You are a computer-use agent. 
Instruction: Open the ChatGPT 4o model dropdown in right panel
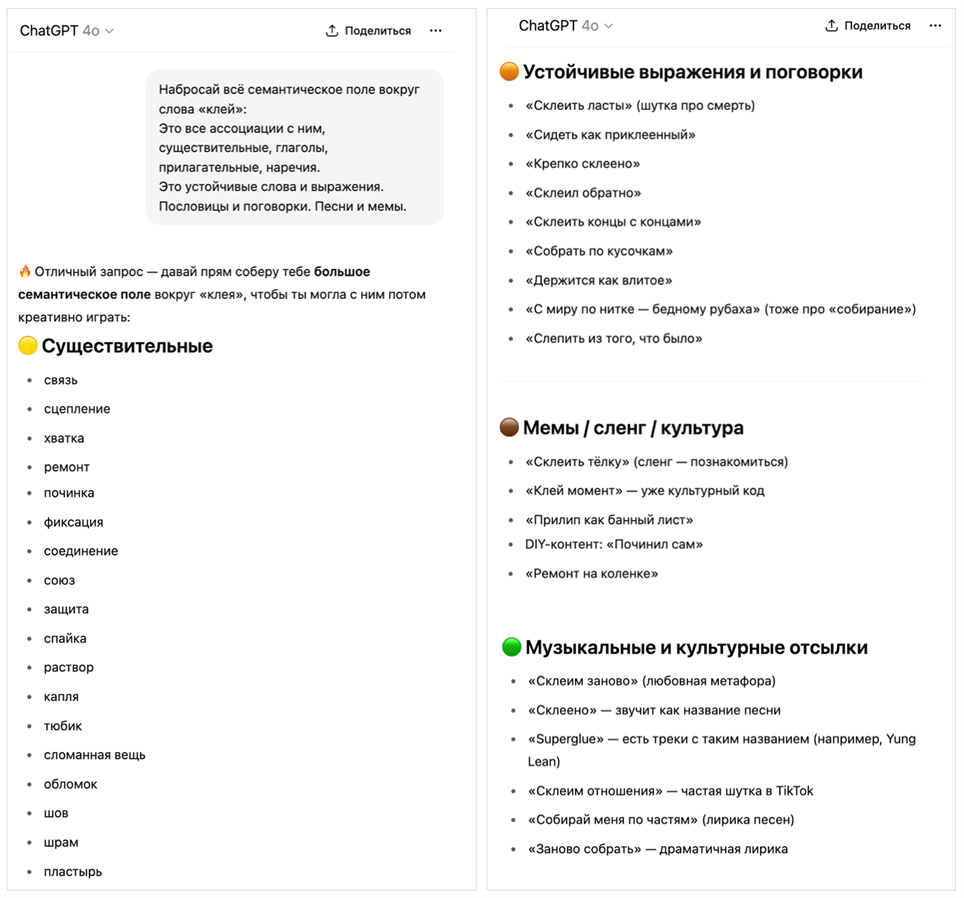[566, 26]
